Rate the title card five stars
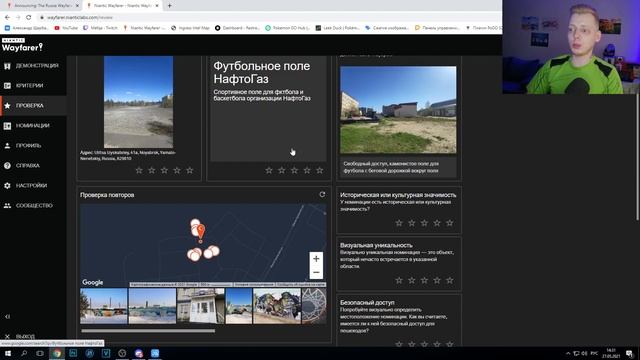Viewport: 640px width, 360px height. pos(320,171)
